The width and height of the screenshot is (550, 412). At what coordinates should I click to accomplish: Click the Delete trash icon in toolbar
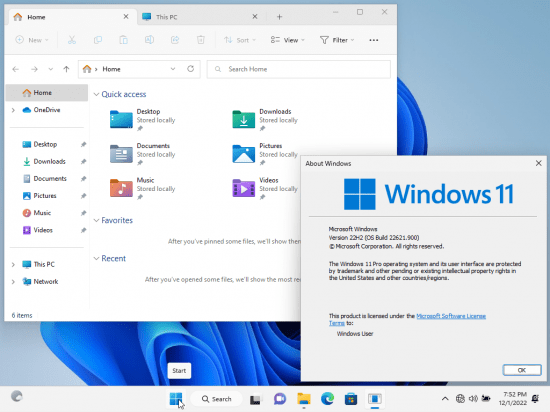tap(200, 40)
